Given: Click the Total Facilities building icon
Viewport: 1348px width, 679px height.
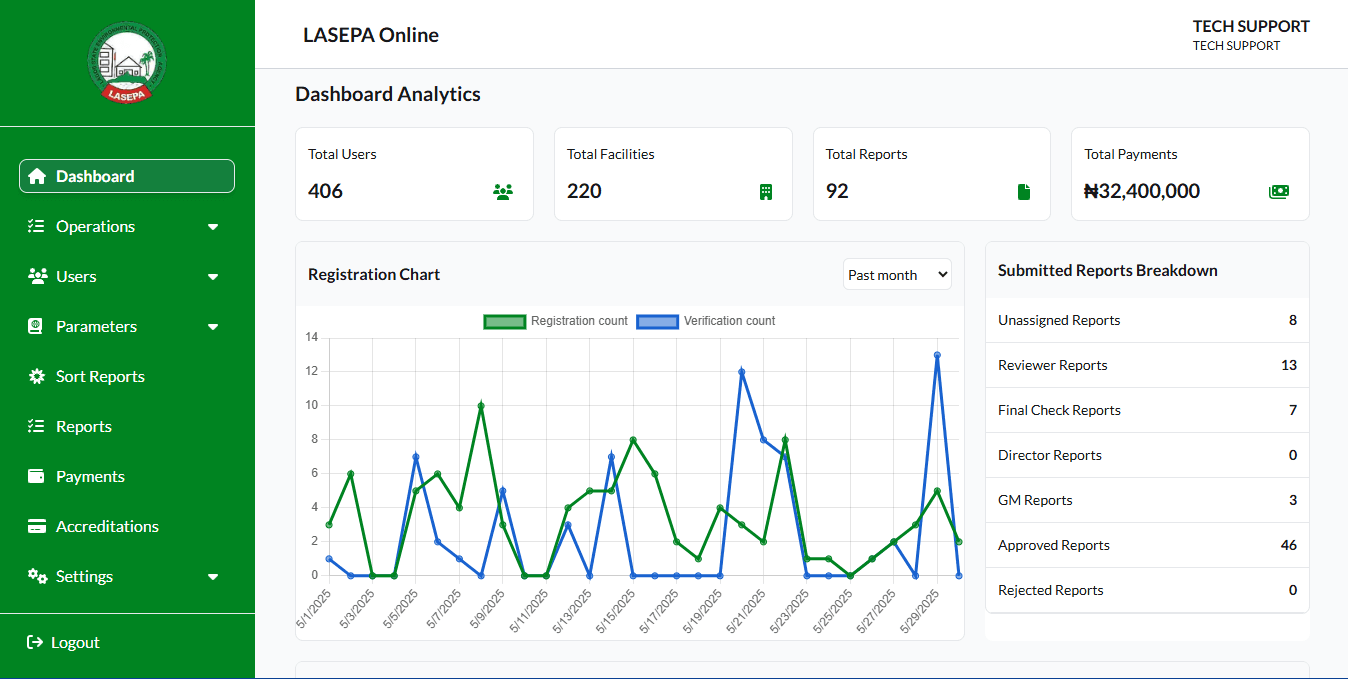Looking at the screenshot, I should click(766, 192).
